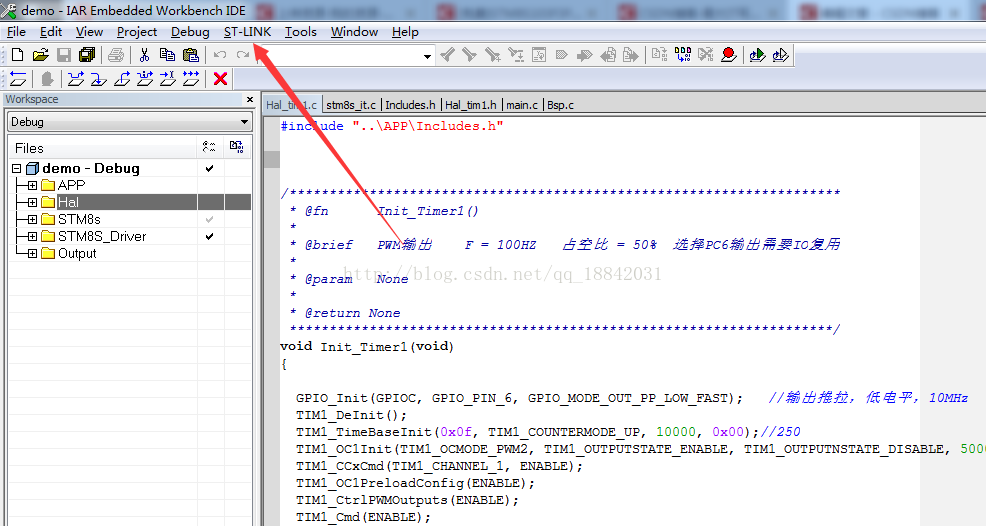
Task: Open the Window menu
Action: coord(354,31)
